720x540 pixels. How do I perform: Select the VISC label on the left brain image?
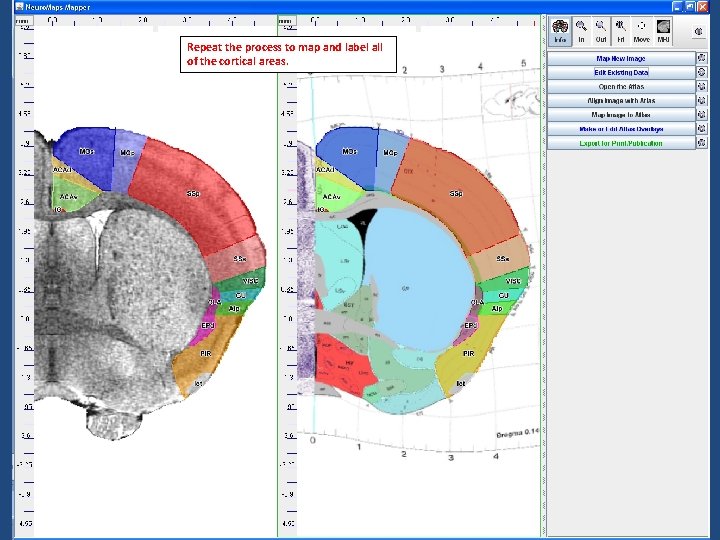(x=251, y=281)
